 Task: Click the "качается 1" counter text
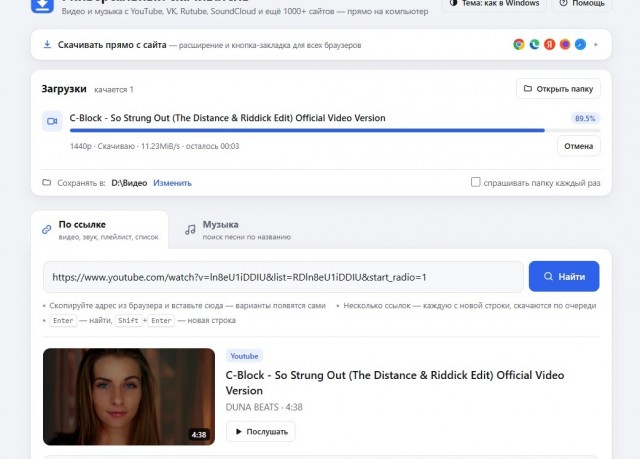click(114, 90)
